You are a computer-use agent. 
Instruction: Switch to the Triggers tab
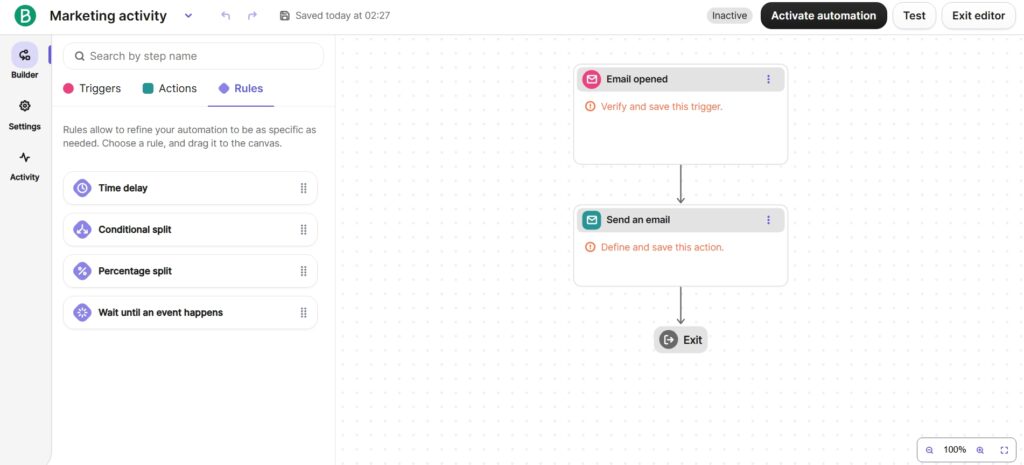pos(92,88)
